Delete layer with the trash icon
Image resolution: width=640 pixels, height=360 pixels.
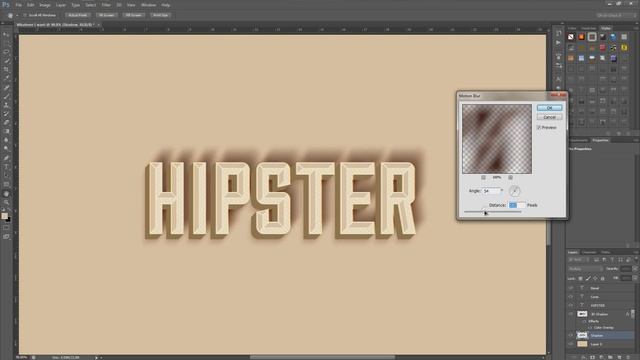pyautogui.click(x=628, y=357)
